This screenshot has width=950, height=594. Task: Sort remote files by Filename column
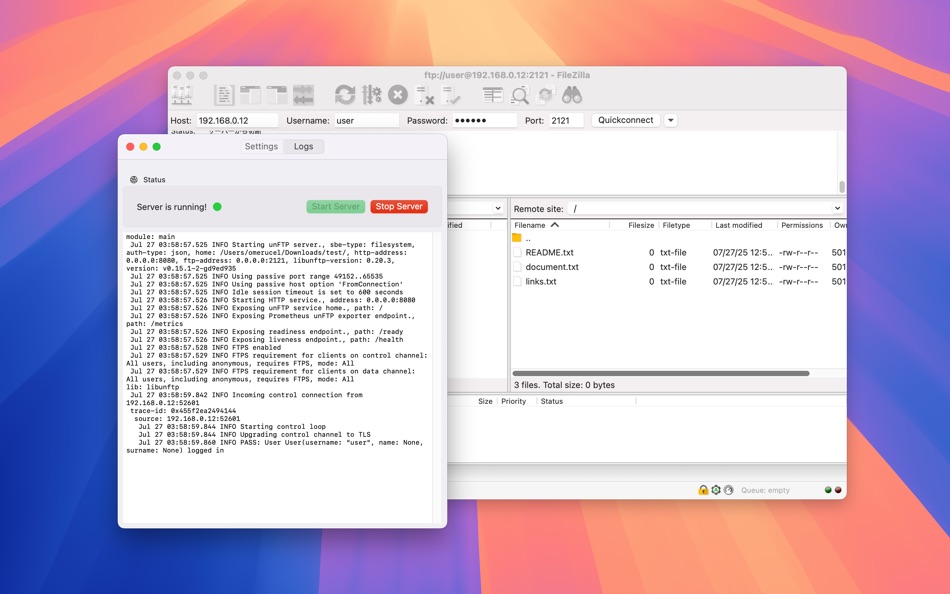pyautogui.click(x=560, y=225)
